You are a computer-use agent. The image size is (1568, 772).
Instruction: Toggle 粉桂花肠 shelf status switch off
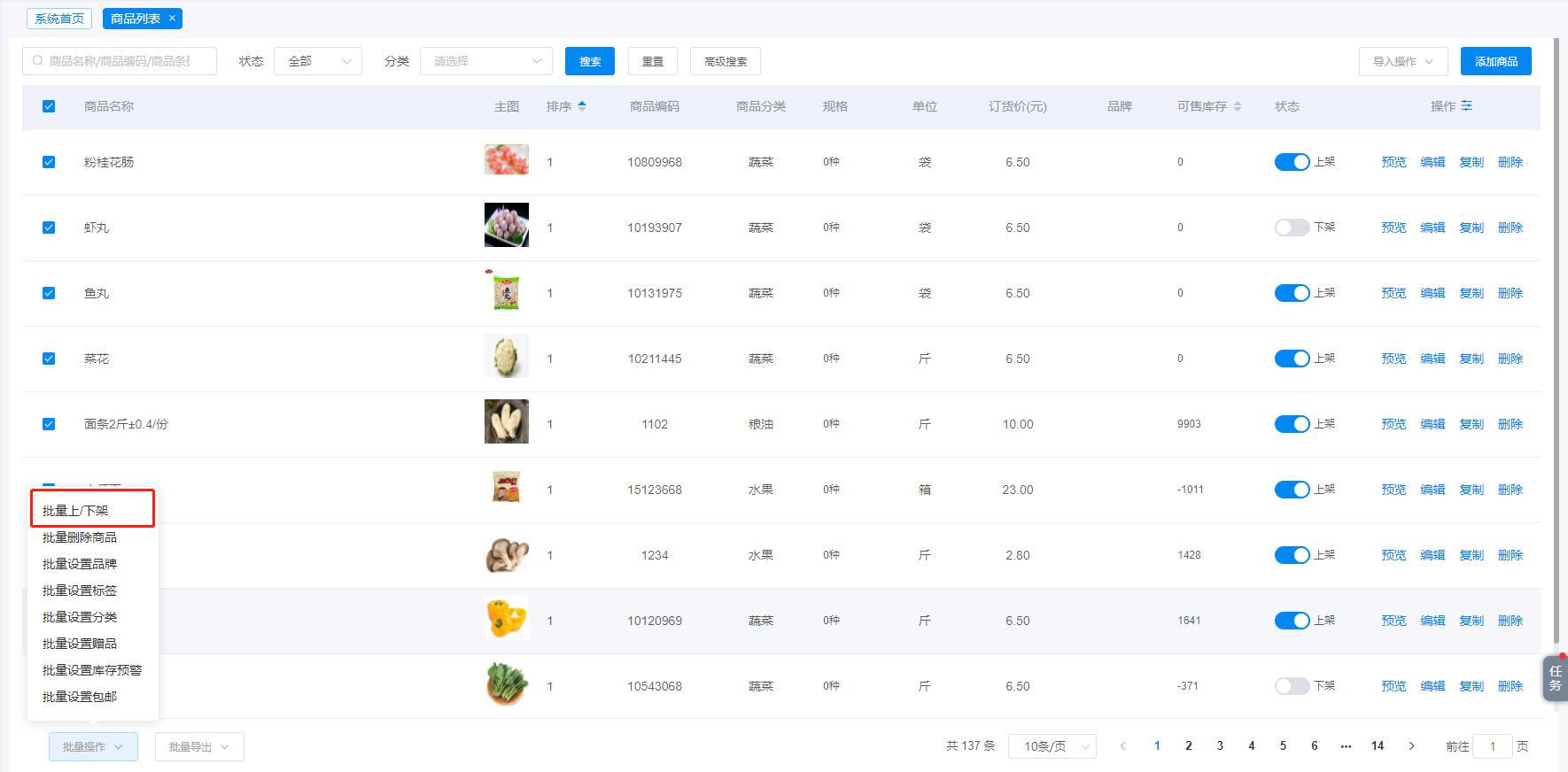click(x=1292, y=162)
